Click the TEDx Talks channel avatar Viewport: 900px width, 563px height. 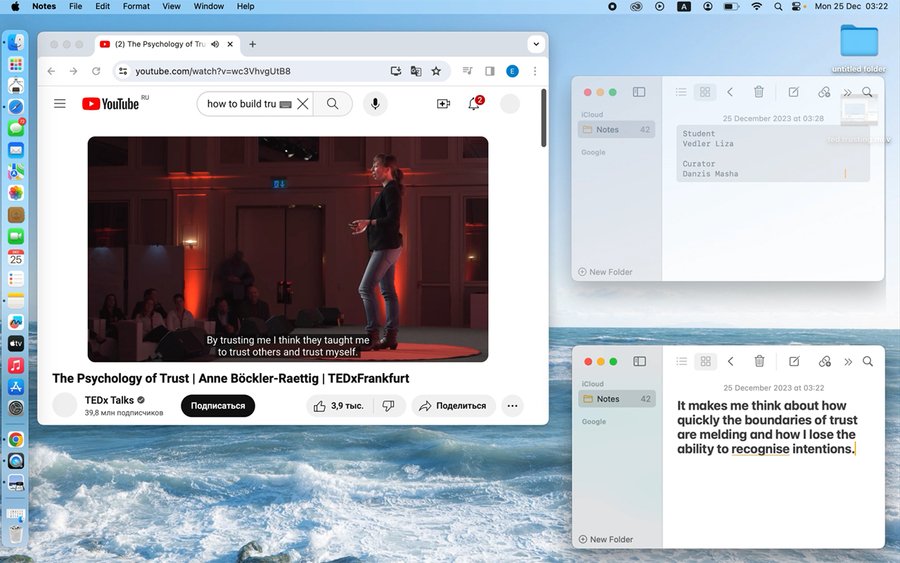point(65,405)
